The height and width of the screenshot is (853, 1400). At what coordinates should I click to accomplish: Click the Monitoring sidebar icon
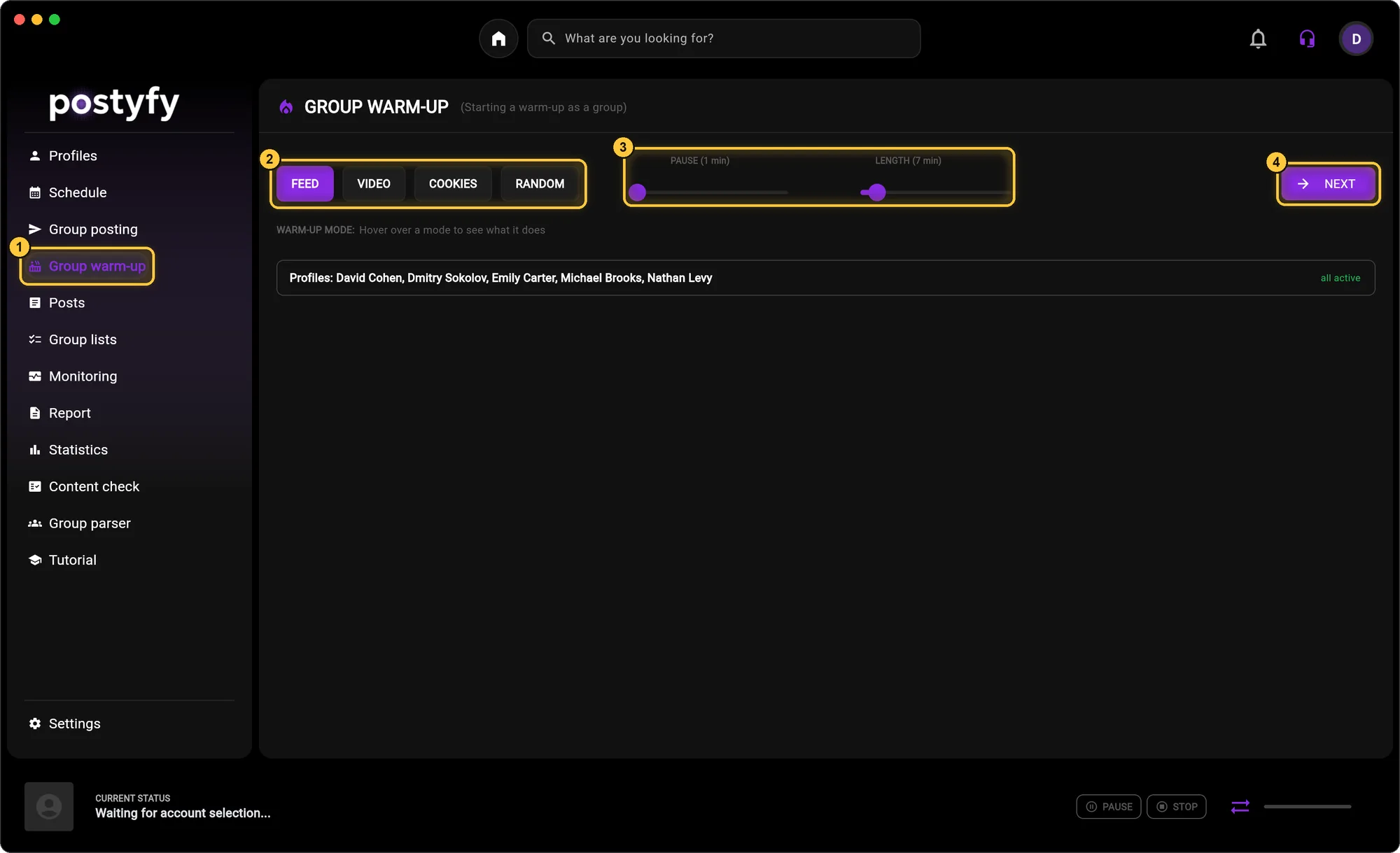[35, 376]
